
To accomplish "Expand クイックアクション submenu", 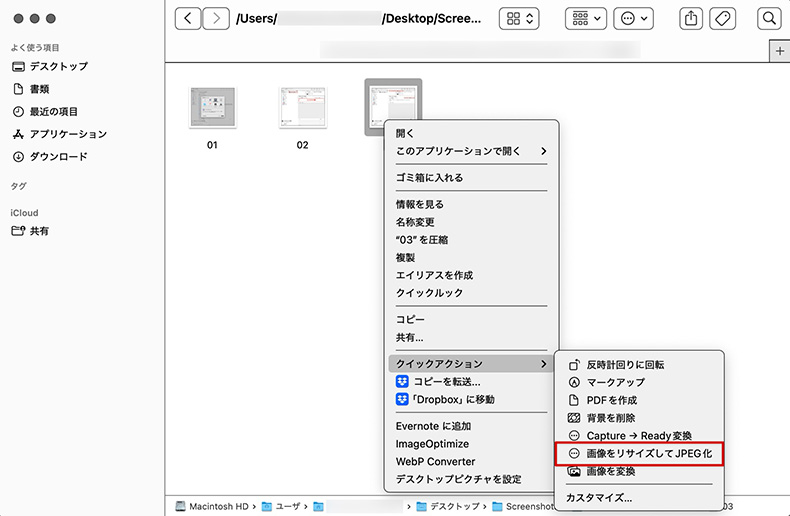I will [x=472, y=364].
